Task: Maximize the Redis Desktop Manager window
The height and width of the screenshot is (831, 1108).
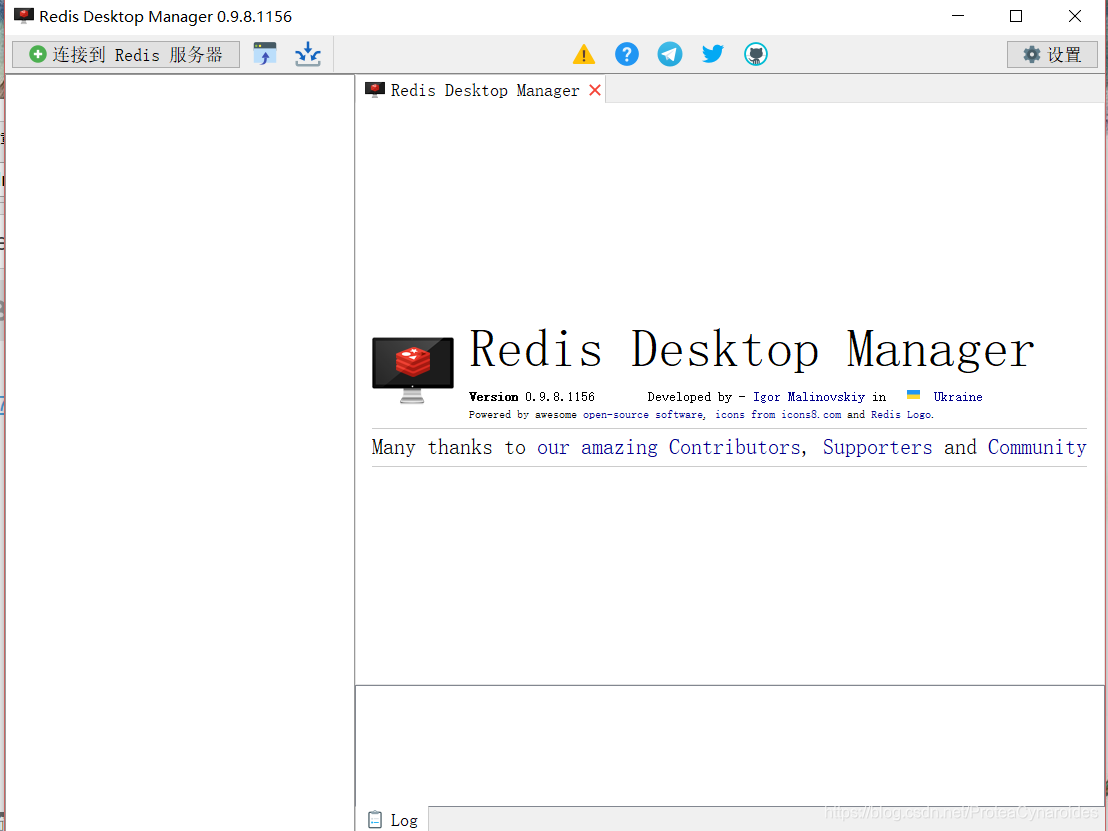Action: (x=1016, y=16)
